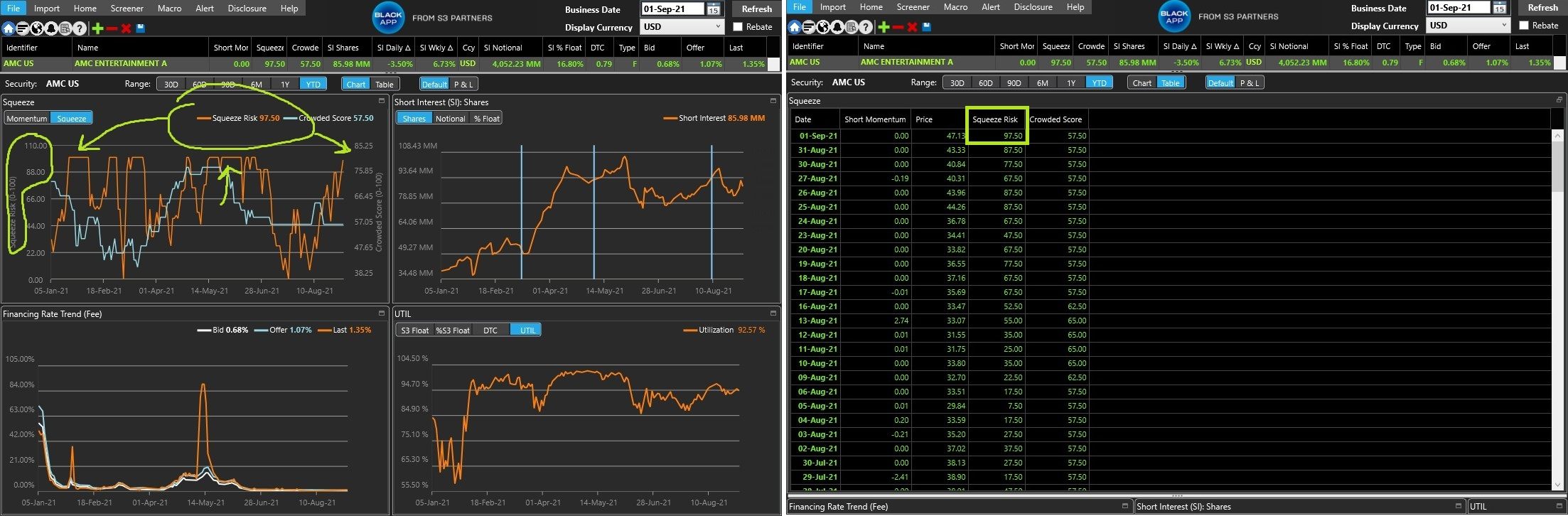1568x516 pixels.
Task: Select 31-Aug-21 date cell in Squeeze table
Action: 815,150
